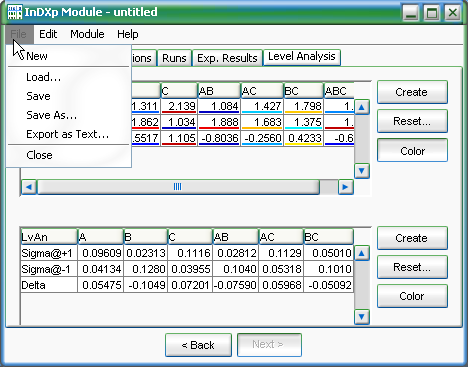Open the File menu
Image resolution: width=468 pixels, height=367 pixels.
click(x=19, y=34)
